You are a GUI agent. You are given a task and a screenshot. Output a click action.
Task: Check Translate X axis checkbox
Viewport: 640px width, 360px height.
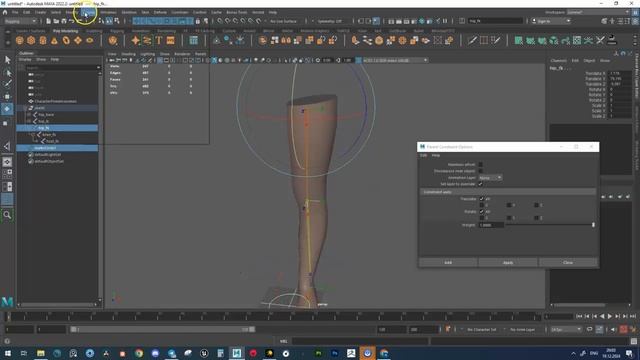click(x=481, y=205)
